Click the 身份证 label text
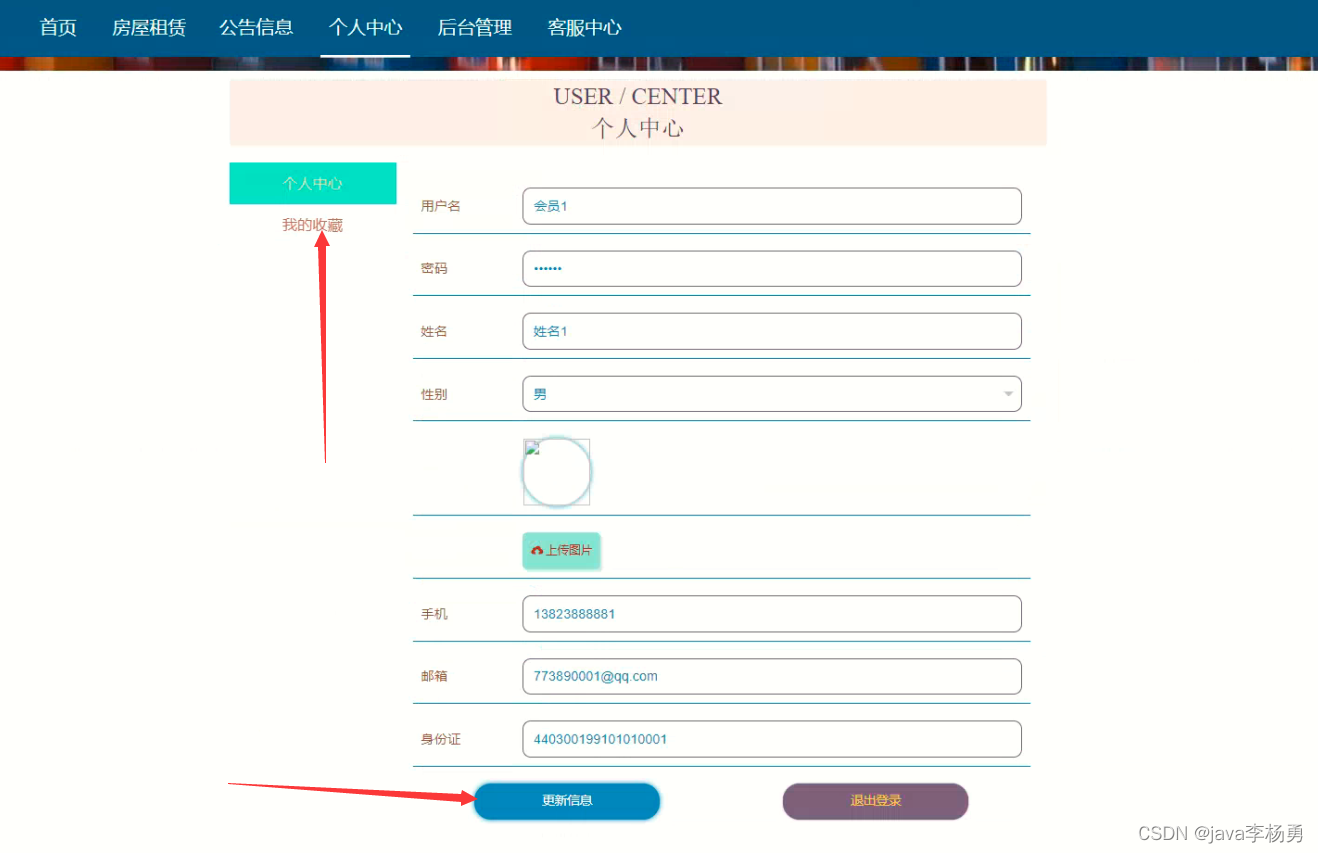This screenshot has width=1318, height=853. (441, 739)
